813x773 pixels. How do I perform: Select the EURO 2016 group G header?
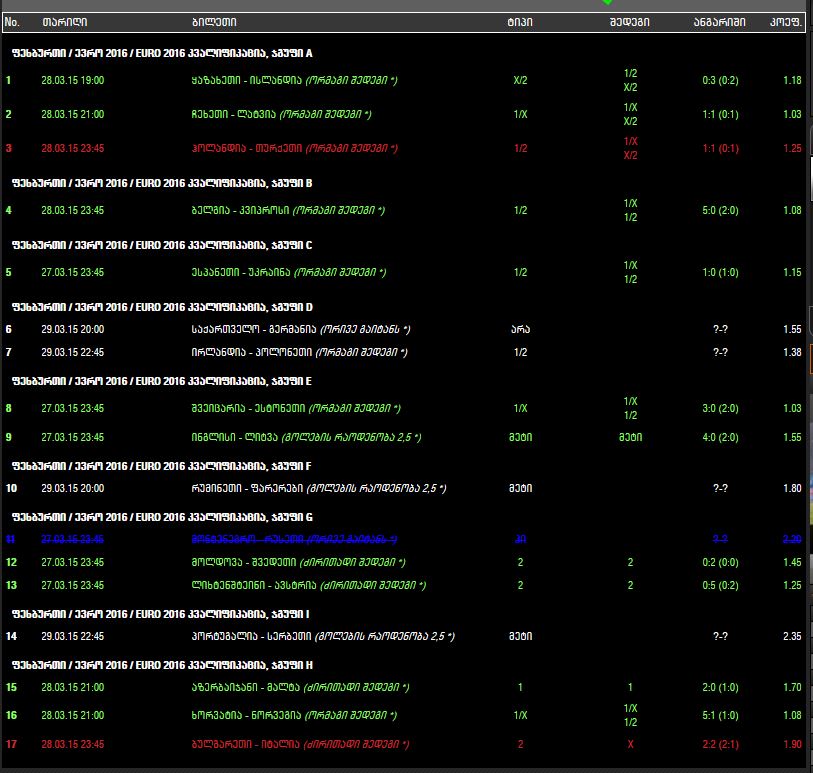pyautogui.click(x=162, y=517)
